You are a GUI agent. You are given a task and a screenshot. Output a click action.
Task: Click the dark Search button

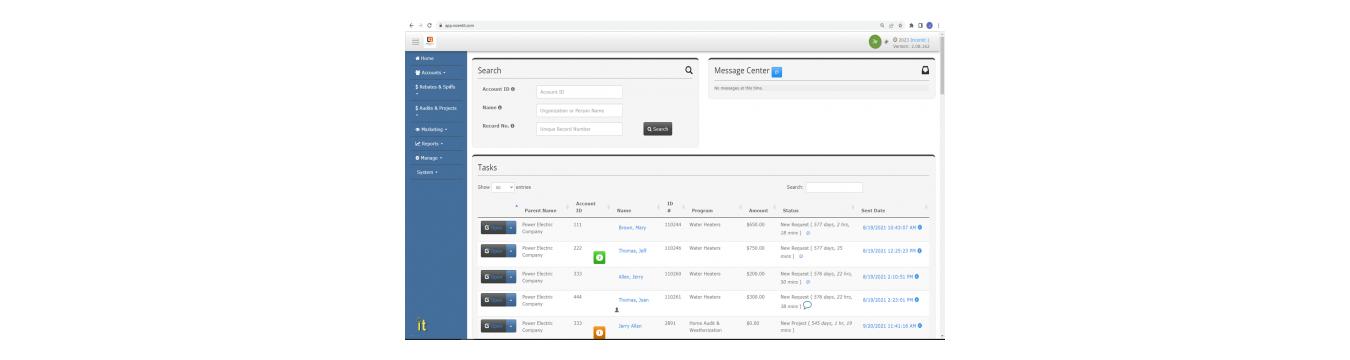657,128
